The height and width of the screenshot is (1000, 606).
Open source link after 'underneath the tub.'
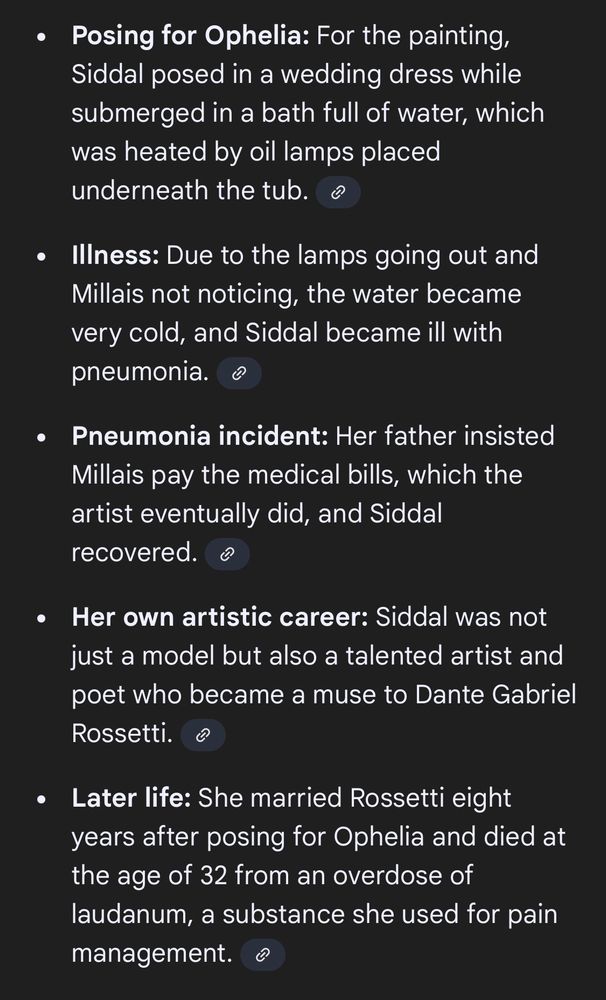[339, 191]
